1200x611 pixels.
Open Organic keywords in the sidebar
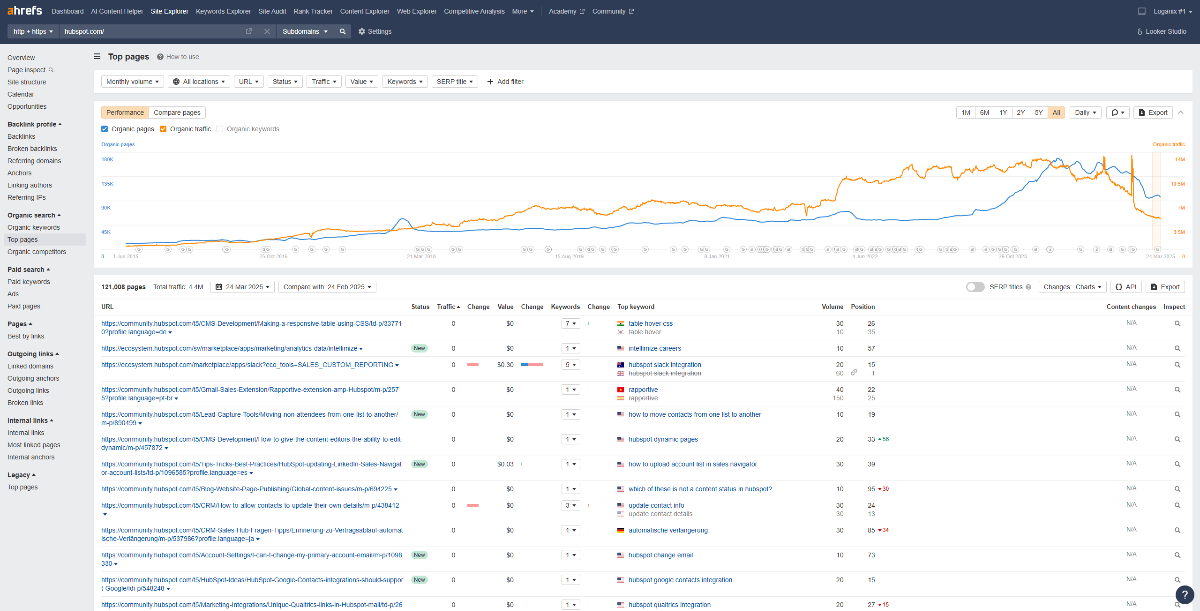[33, 228]
